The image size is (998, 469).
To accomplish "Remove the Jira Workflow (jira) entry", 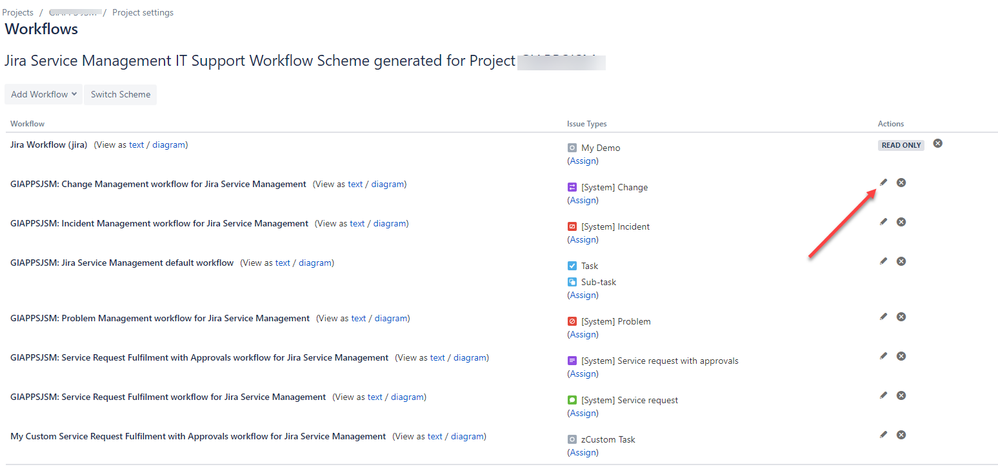I will pos(938,144).
